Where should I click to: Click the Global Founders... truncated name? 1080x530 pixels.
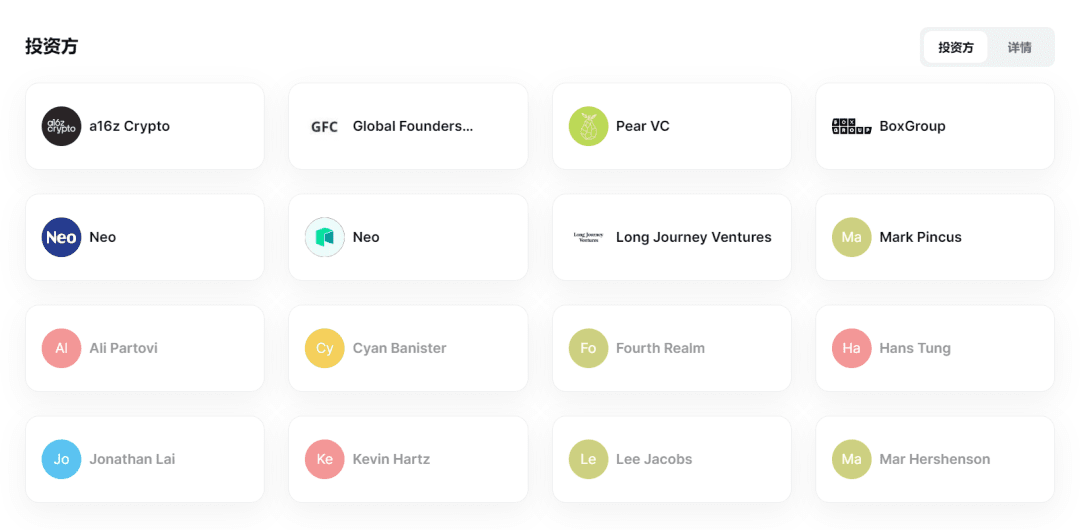tap(412, 126)
